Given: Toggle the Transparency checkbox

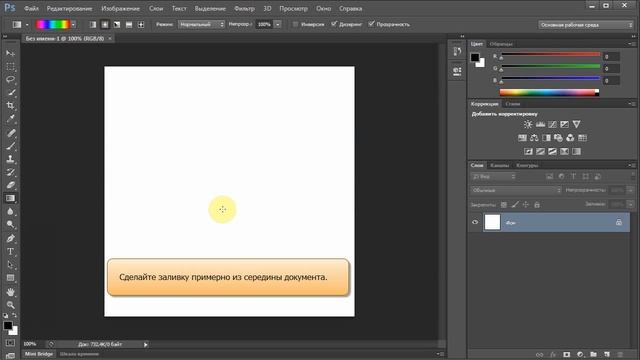Looking at the screenshot, I should 371,24.
